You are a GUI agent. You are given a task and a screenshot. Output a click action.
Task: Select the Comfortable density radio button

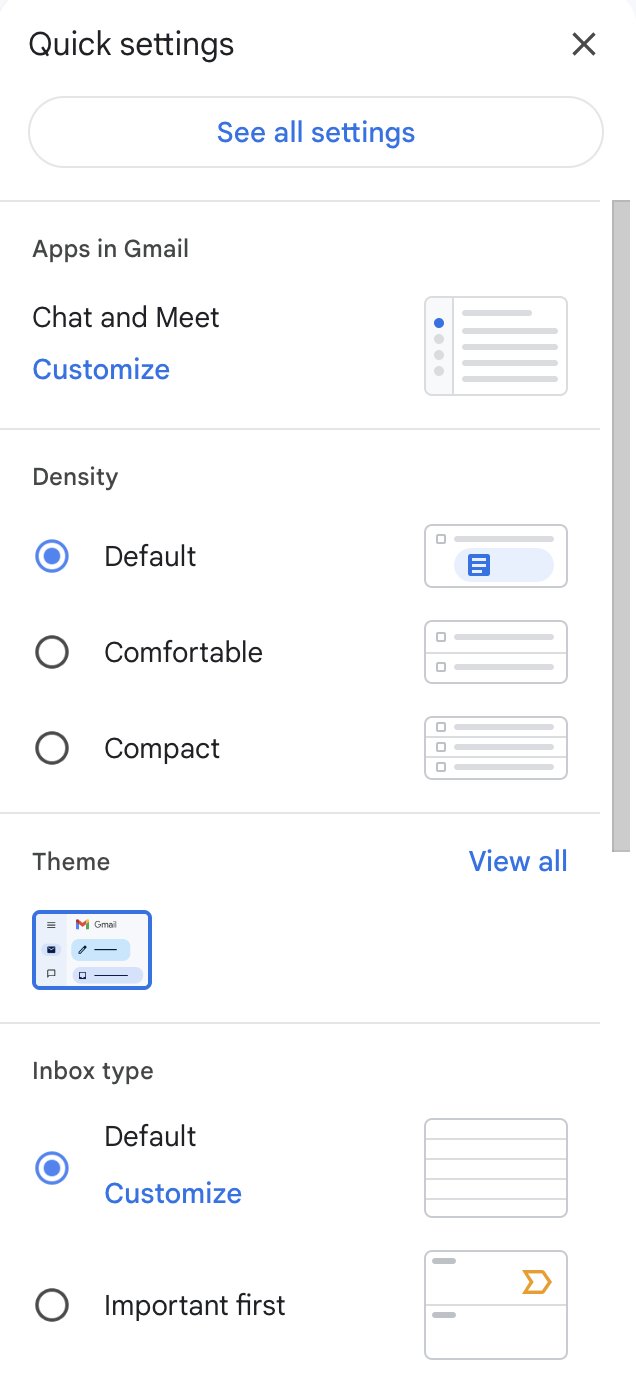pos(52,651)
